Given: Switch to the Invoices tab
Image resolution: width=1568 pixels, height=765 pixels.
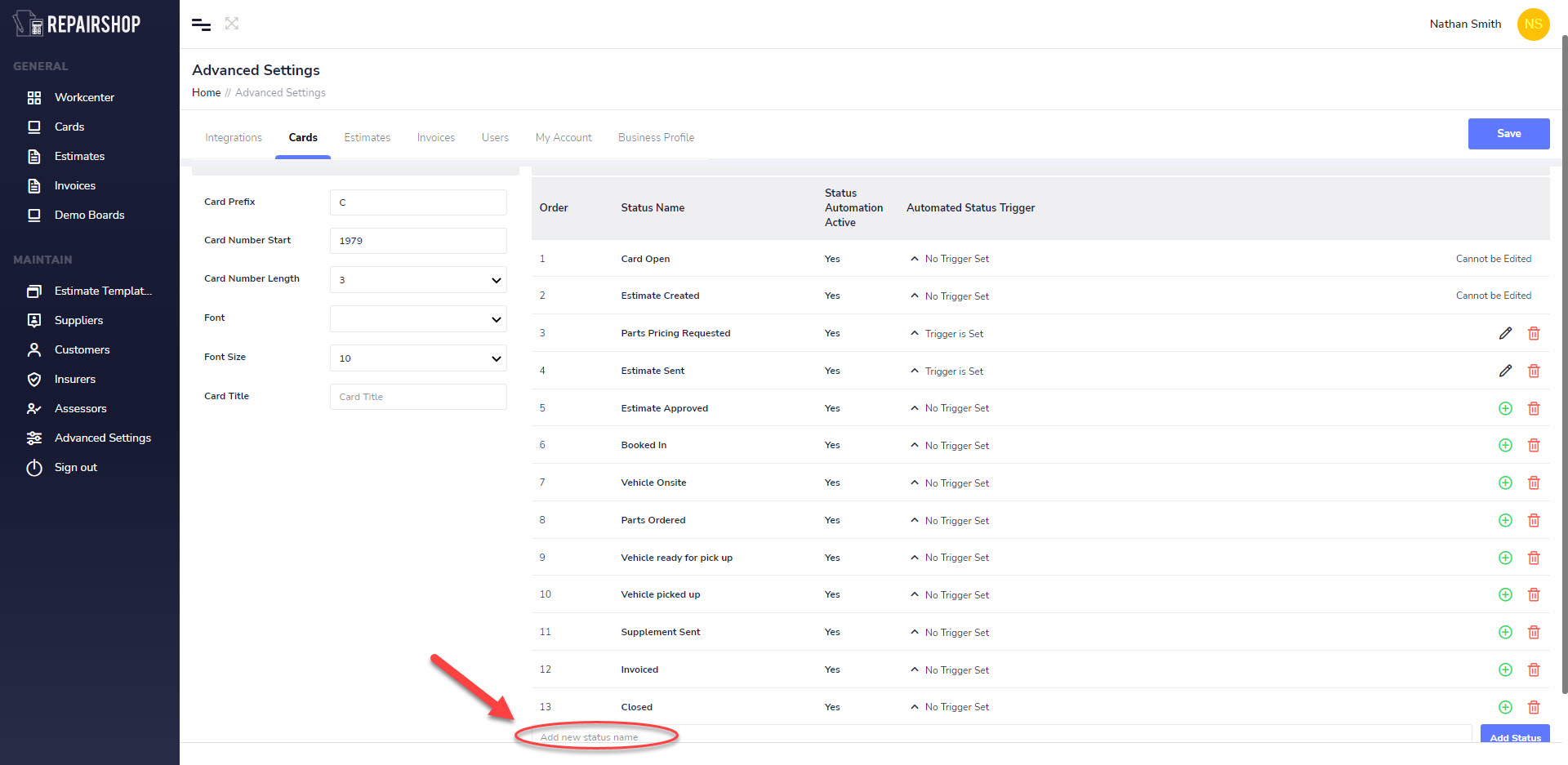Looking at the screenshot, I should (x=436, y=137).
